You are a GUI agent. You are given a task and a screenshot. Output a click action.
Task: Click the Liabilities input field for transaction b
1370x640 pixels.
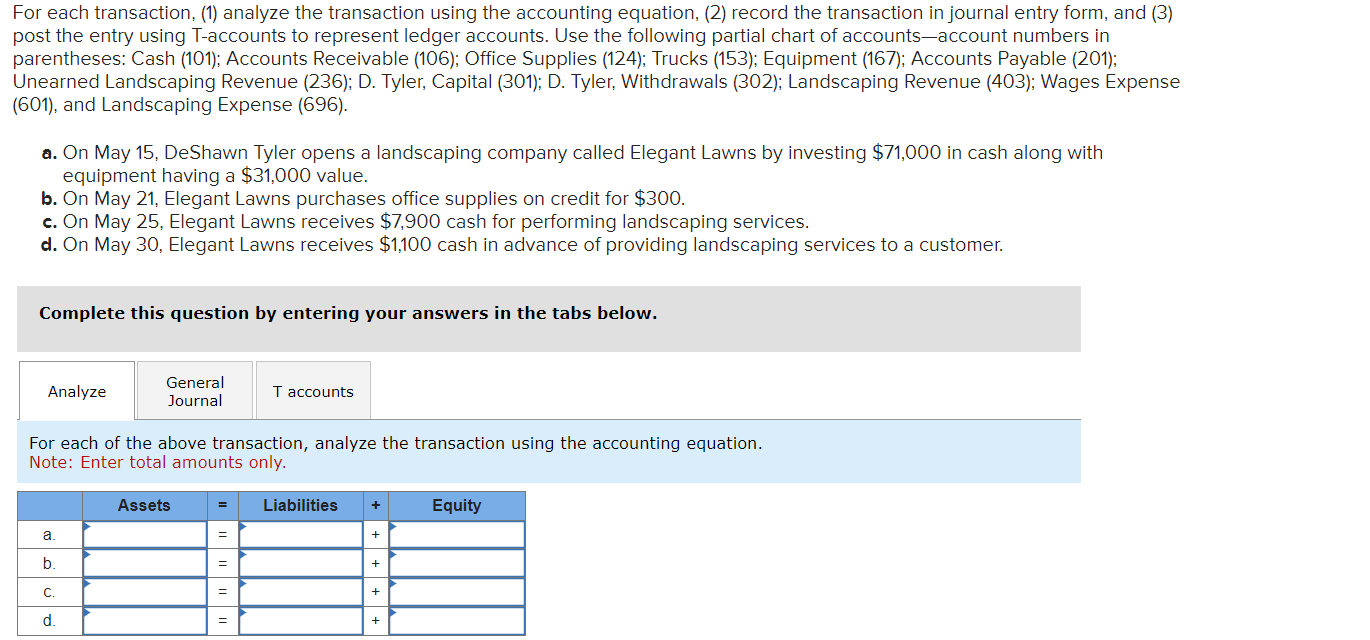[x=300, y=562]
